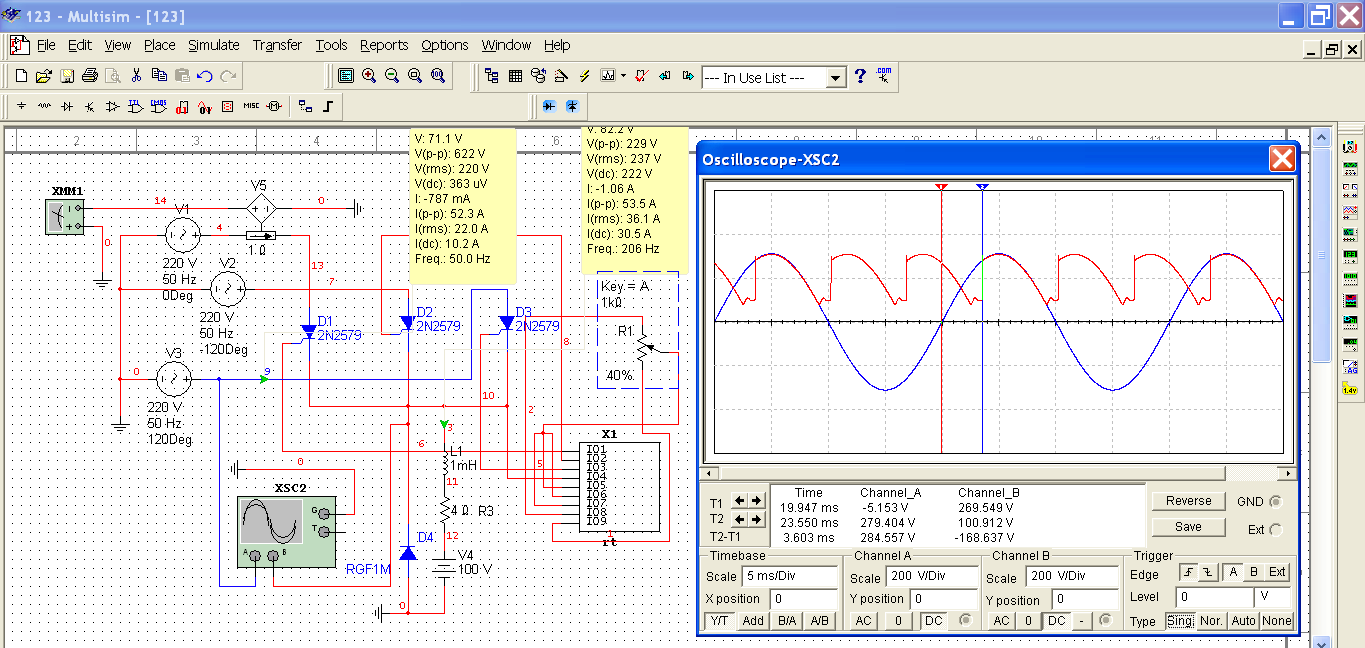Place a diode component from toolbar
This screenshot has height=648, width=1365.
click(x=67, y=105)
